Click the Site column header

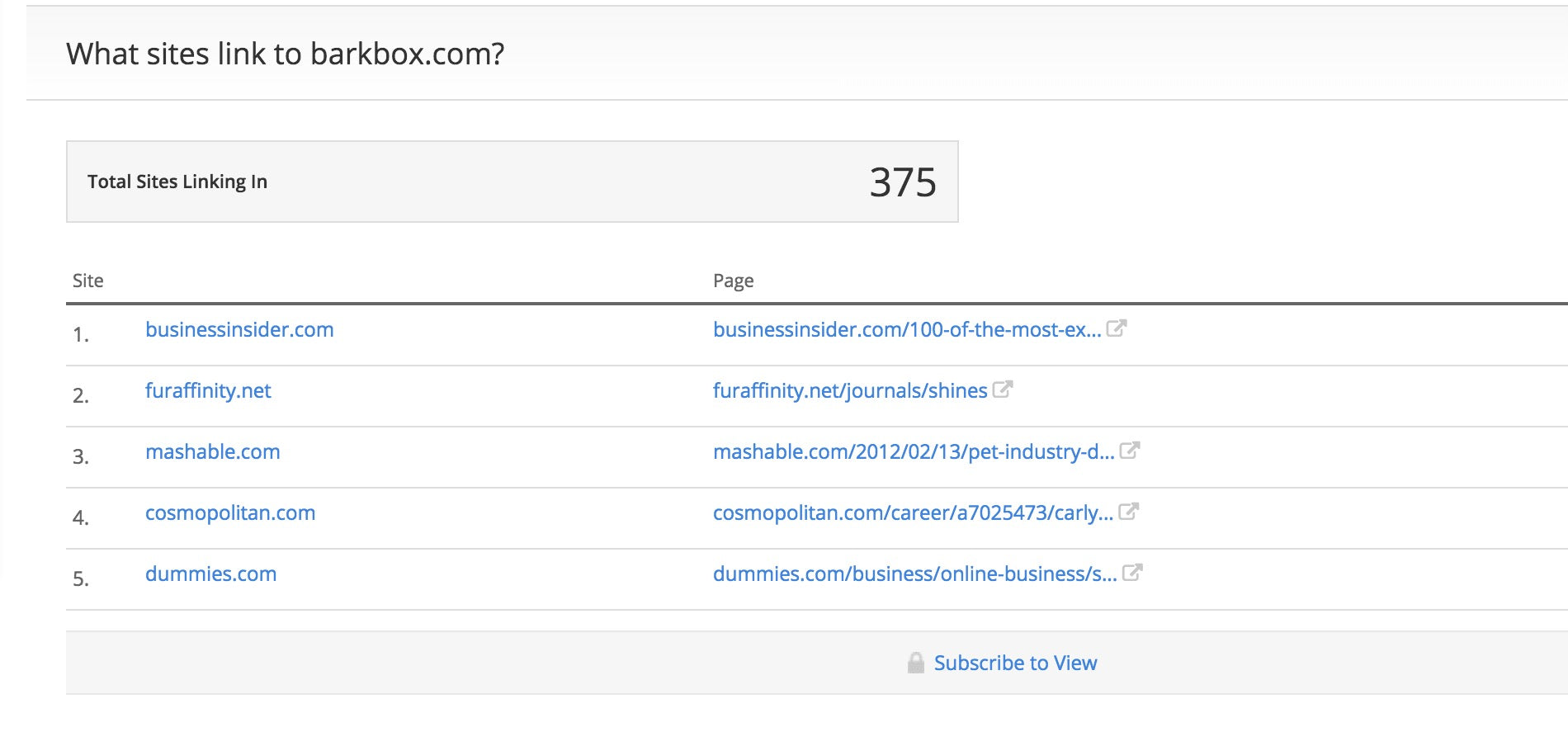[88, 281]
